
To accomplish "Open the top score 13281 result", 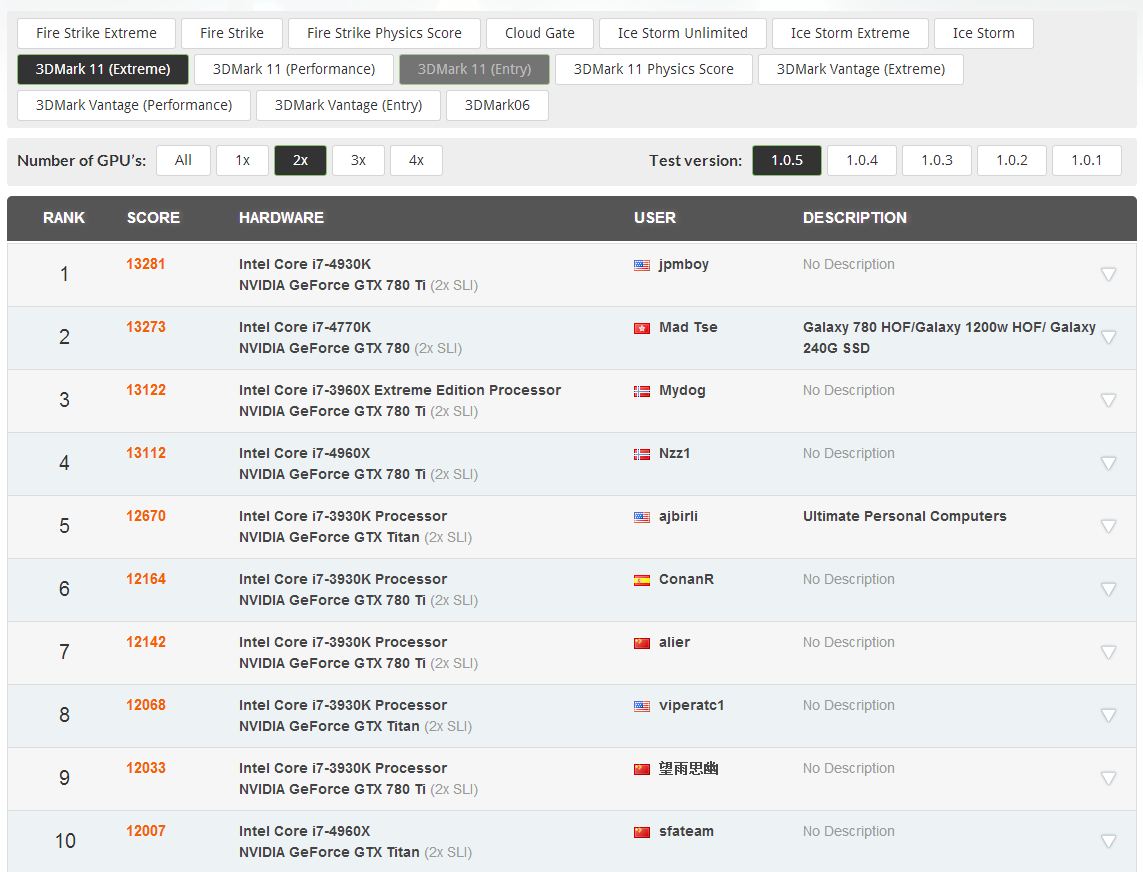I will [146, 264].
